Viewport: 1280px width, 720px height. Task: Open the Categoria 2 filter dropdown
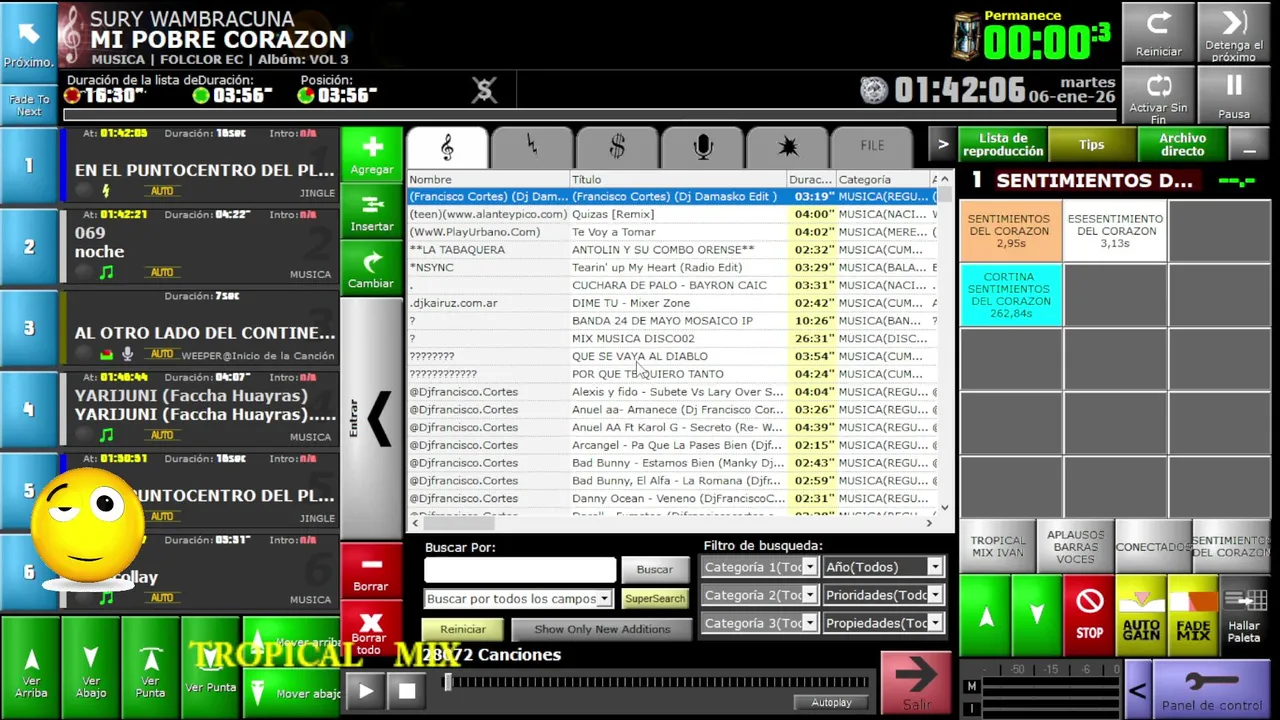coord(759,595)
